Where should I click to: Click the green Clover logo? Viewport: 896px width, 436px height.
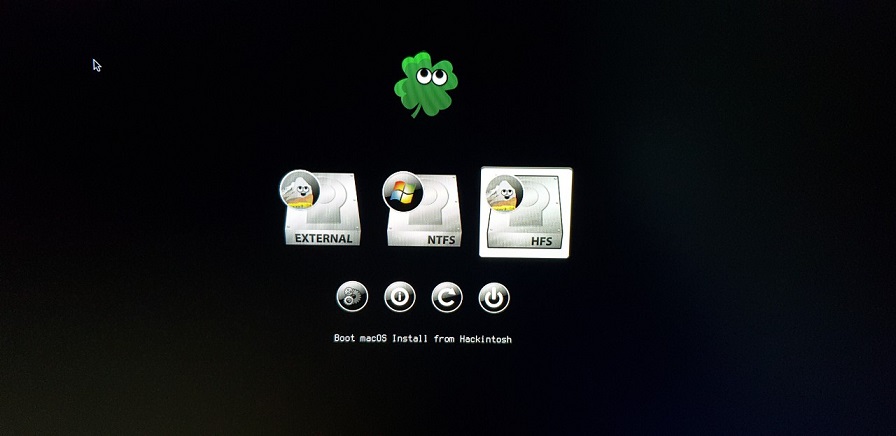[426, 84]
